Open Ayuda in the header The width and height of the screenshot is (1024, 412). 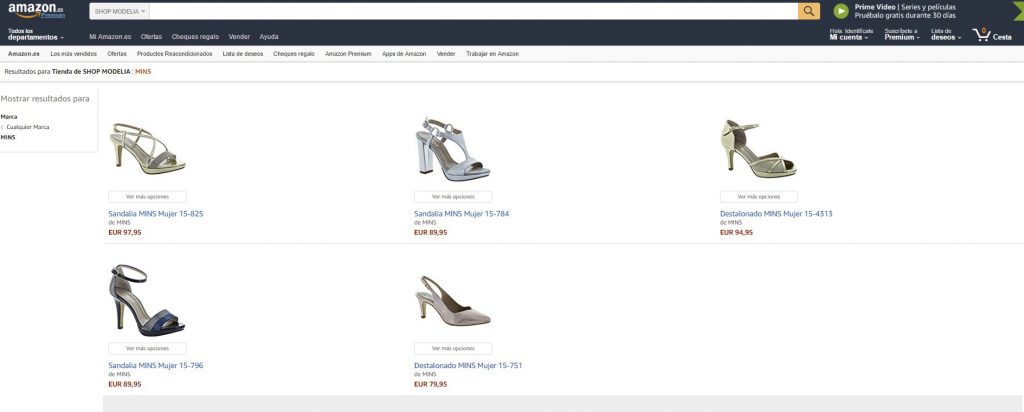click(268, 37)
